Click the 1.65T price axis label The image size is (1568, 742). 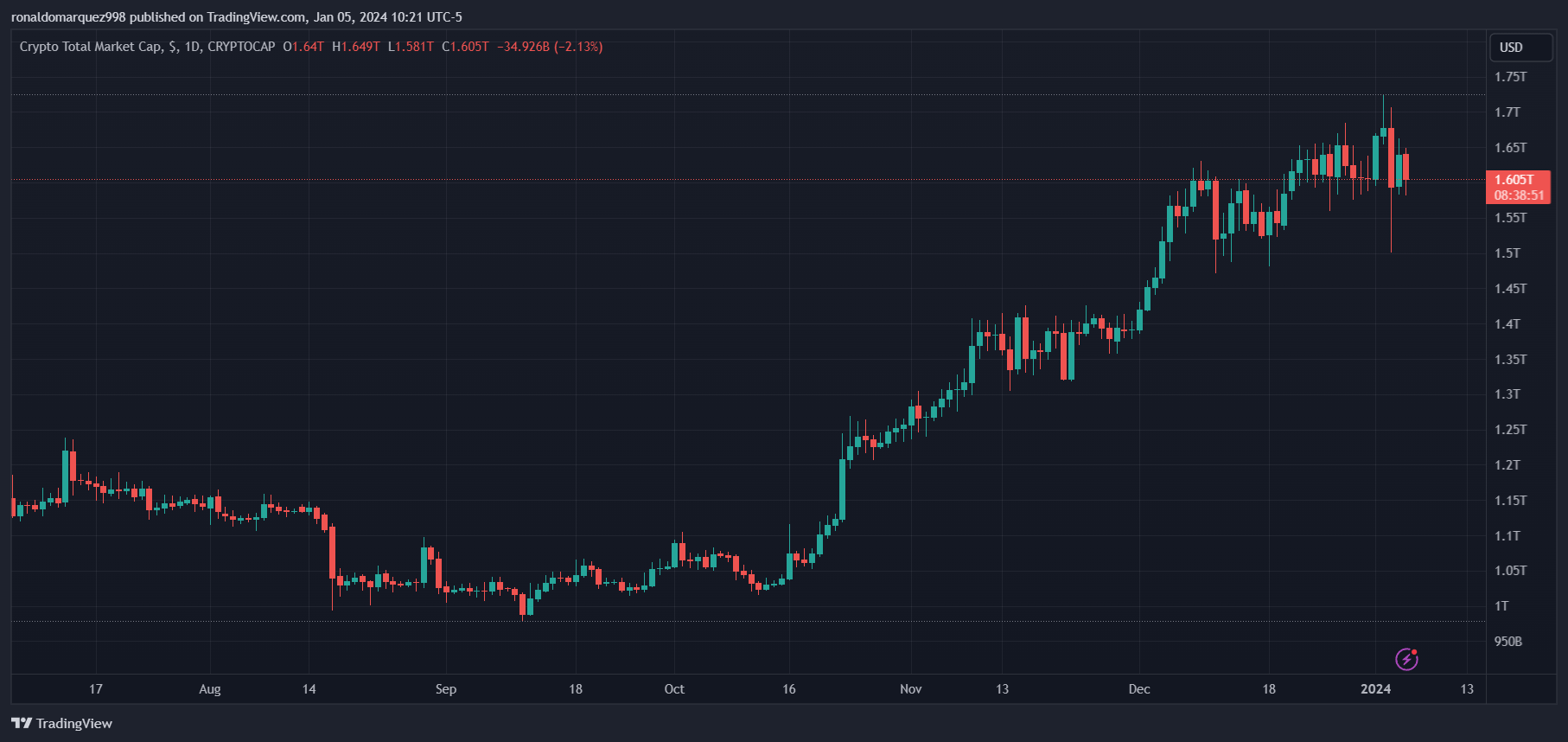[x=1511, y=148]
